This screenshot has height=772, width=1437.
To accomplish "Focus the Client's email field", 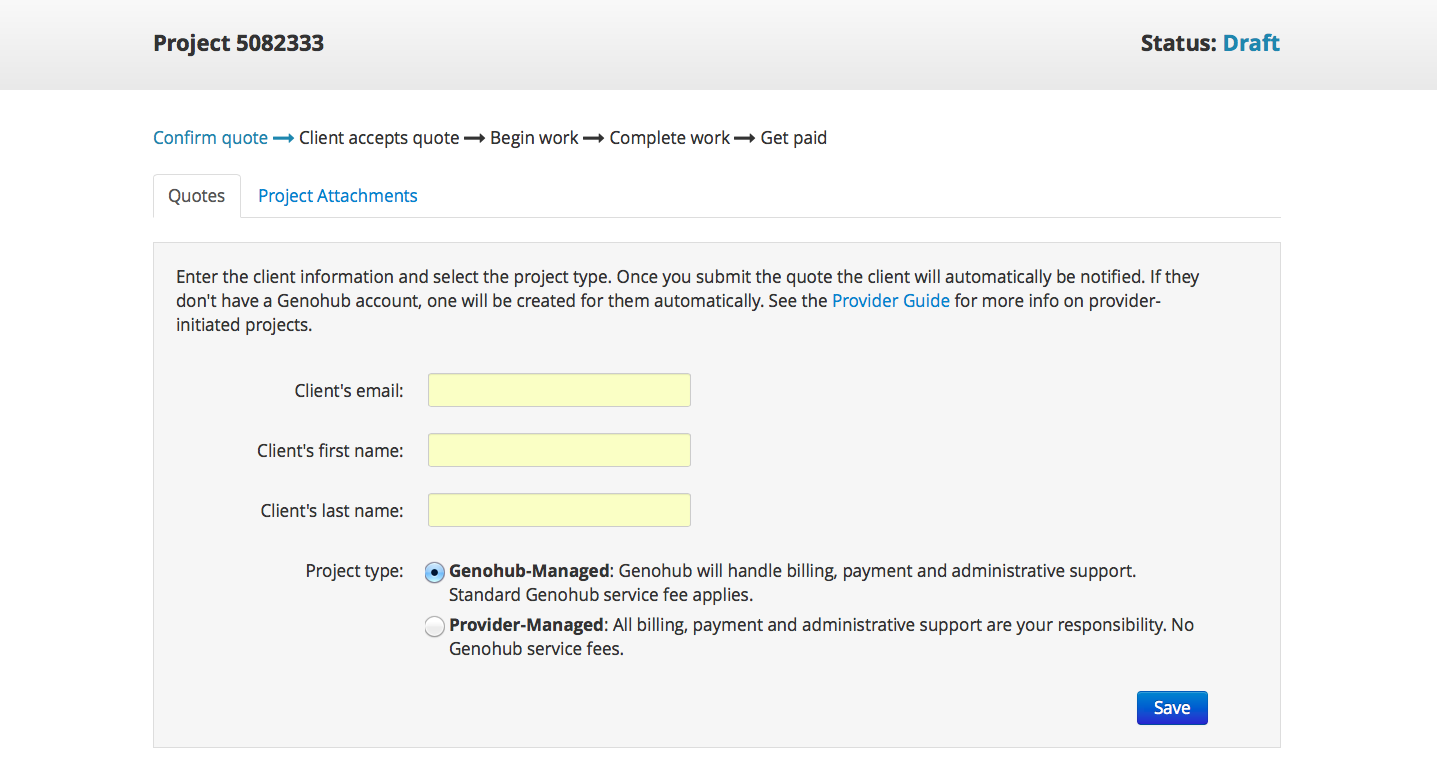I will tap(559, 390).
